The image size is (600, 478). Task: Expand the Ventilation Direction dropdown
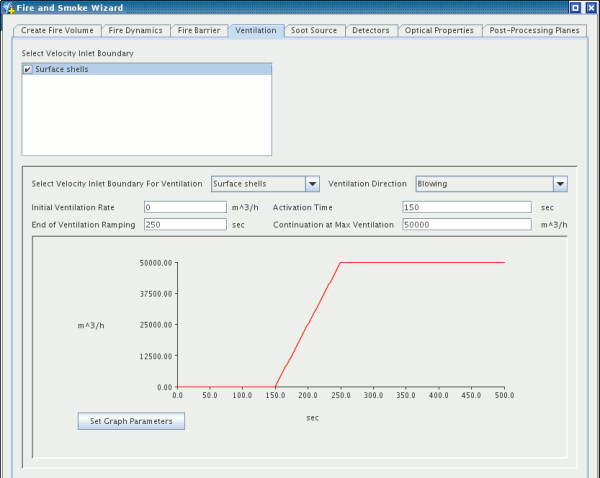(x=560, y=184)
